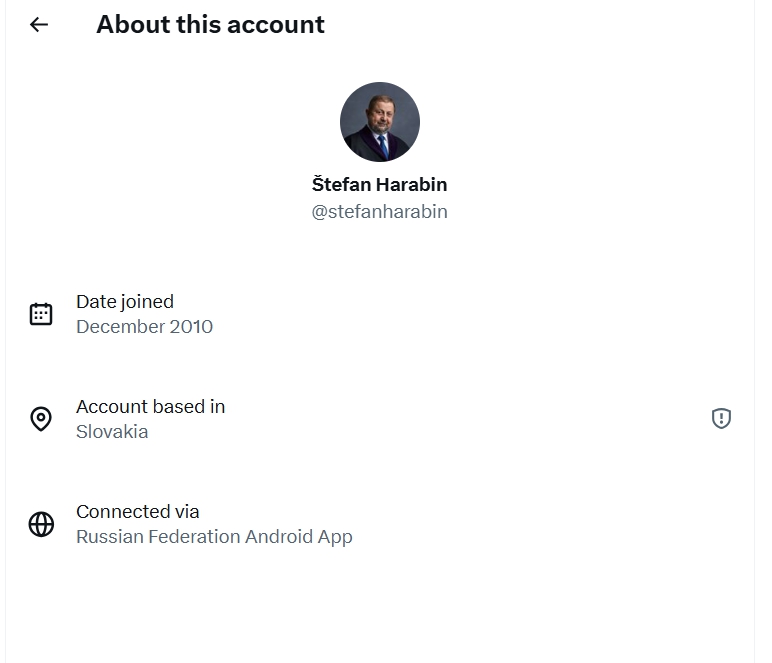Click the Slovakia country text
Screen dimensions: 772x663
pyautogui.click(x=112, y=432)
